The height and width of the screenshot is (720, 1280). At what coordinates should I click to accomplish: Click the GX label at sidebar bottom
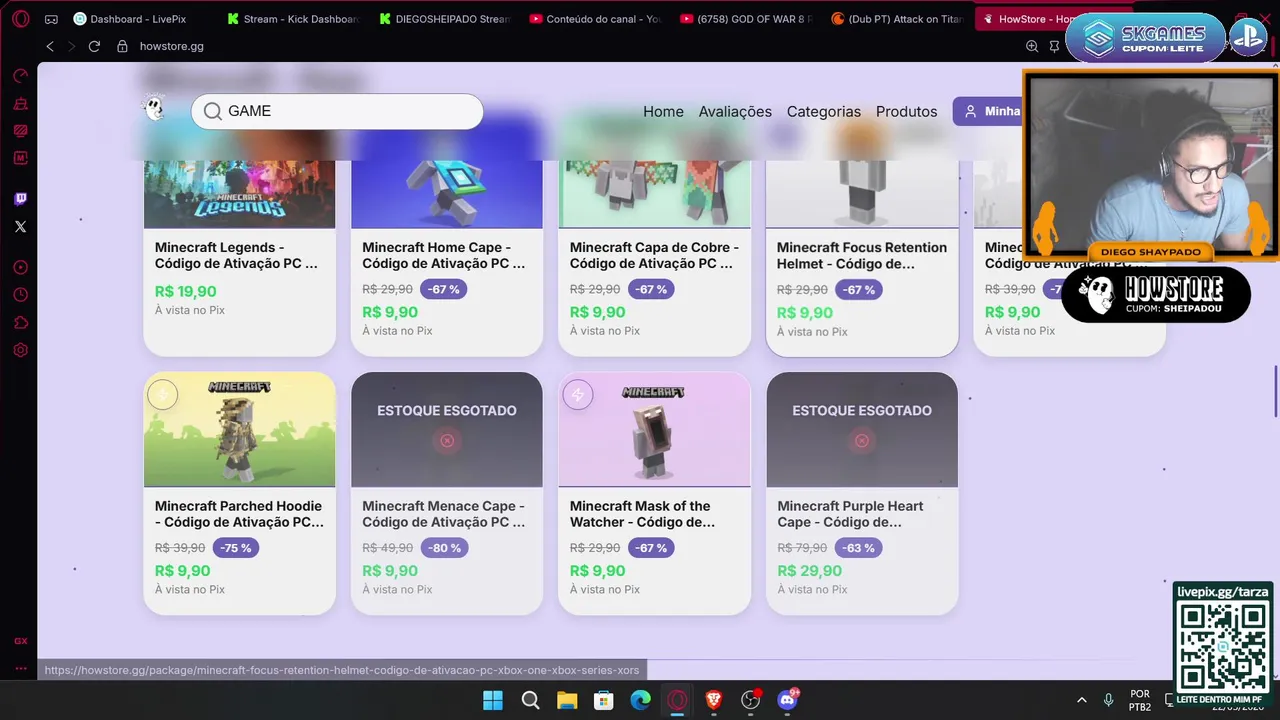tap(20, 641)
